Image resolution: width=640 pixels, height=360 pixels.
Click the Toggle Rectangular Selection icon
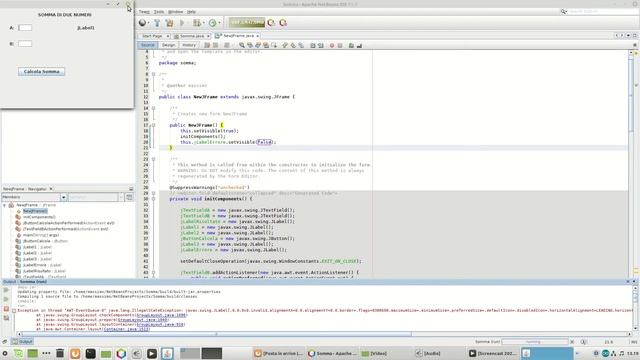(x=273, y=45)
